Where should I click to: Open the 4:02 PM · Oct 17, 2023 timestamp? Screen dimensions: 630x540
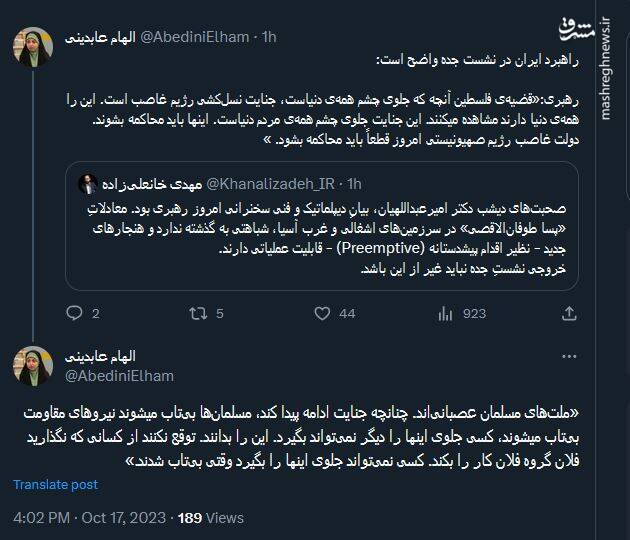88,518
